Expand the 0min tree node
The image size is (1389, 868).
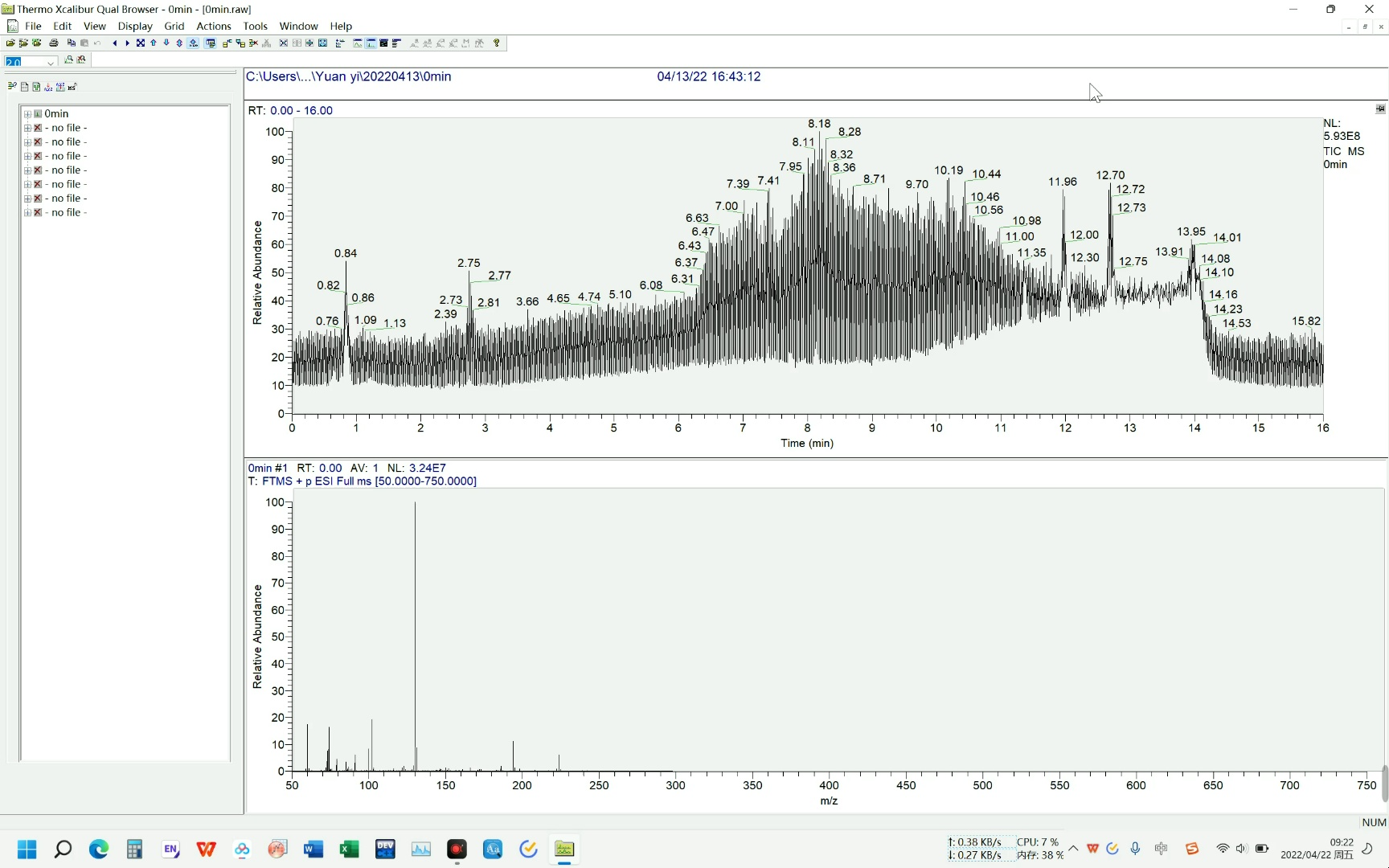tap(27, 114)
